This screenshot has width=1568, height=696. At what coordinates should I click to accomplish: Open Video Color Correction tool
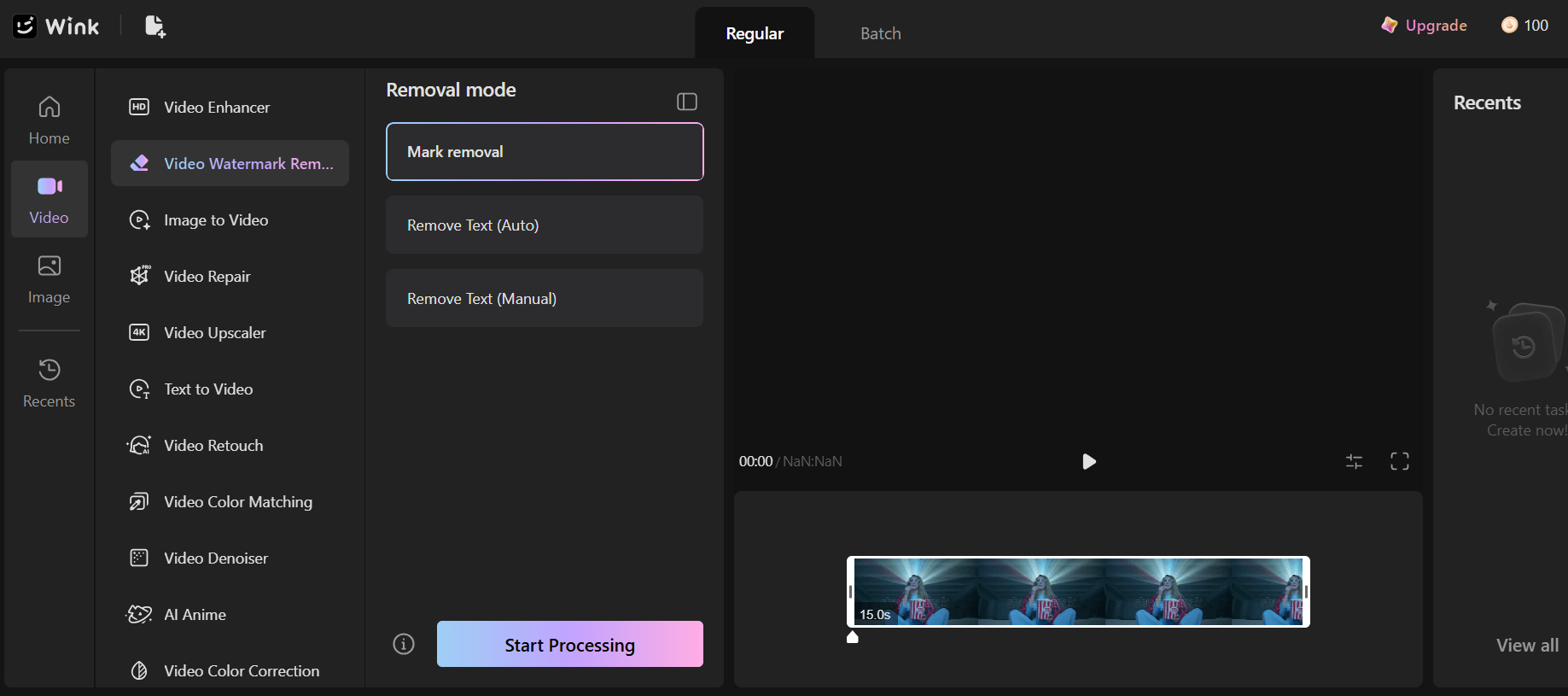click(x=230, y=670)
